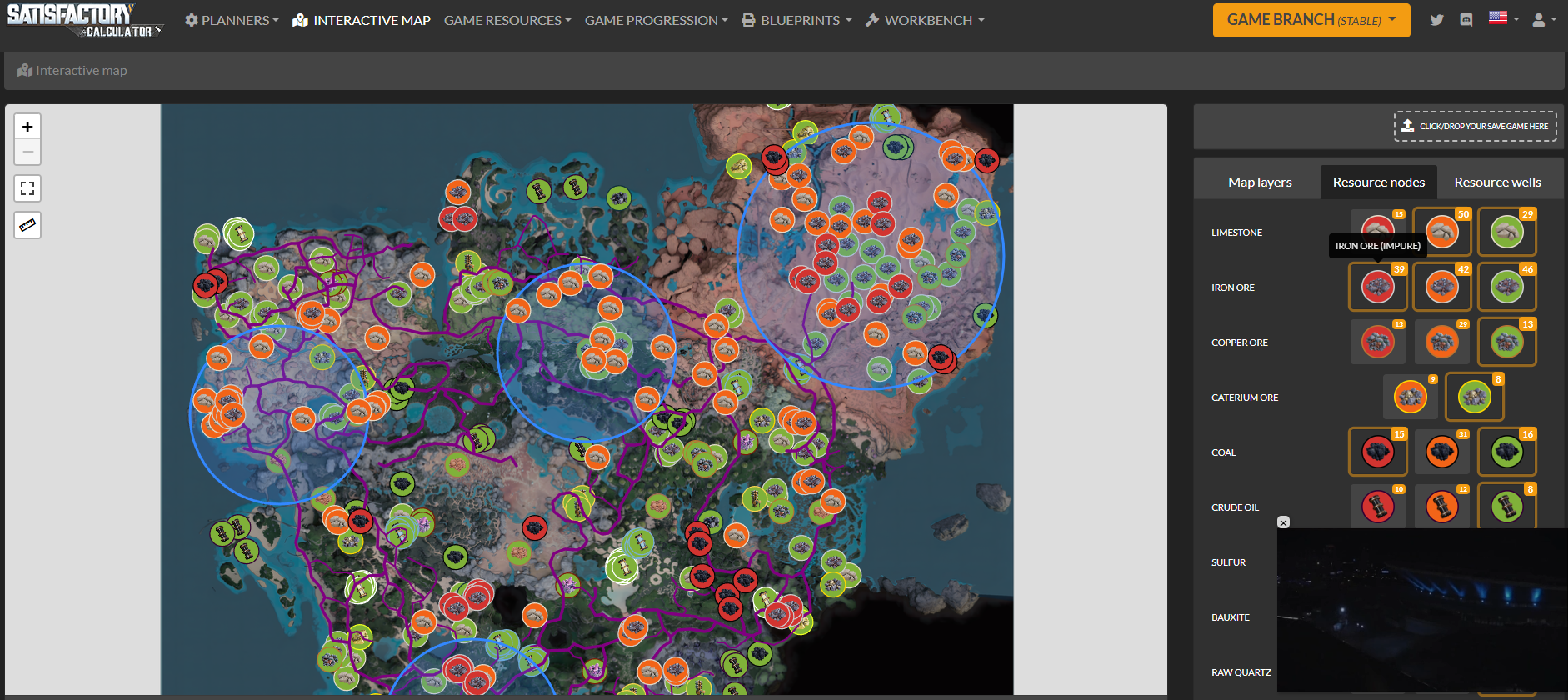Image resolution: width=1568 pixels, height=700 pixels.
Task: Click the BAUXITE label
Action: click(1231, 617)
